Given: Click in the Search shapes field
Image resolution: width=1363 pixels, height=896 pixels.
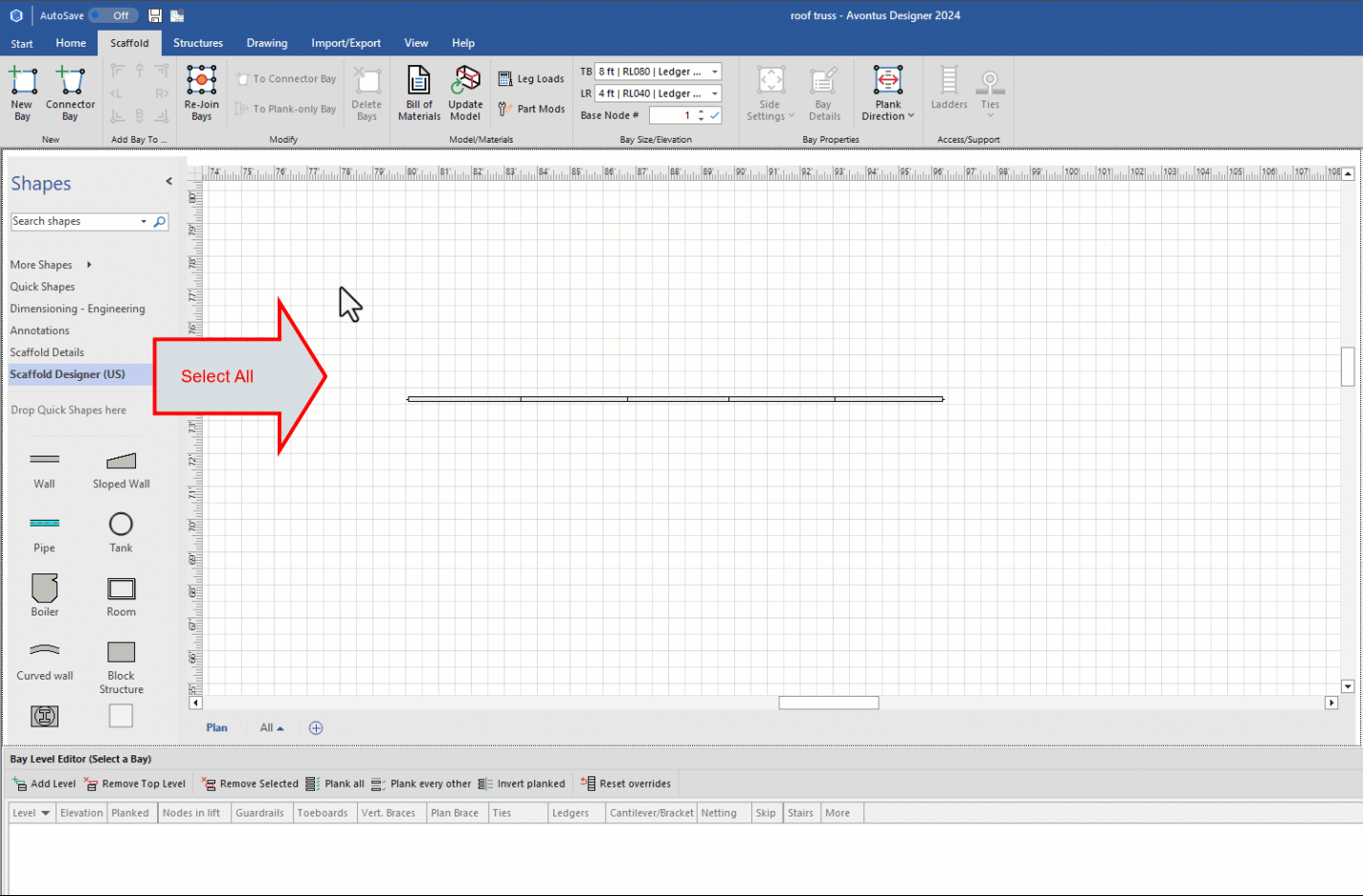Looking at the screenshot, I should coord(75,221).
